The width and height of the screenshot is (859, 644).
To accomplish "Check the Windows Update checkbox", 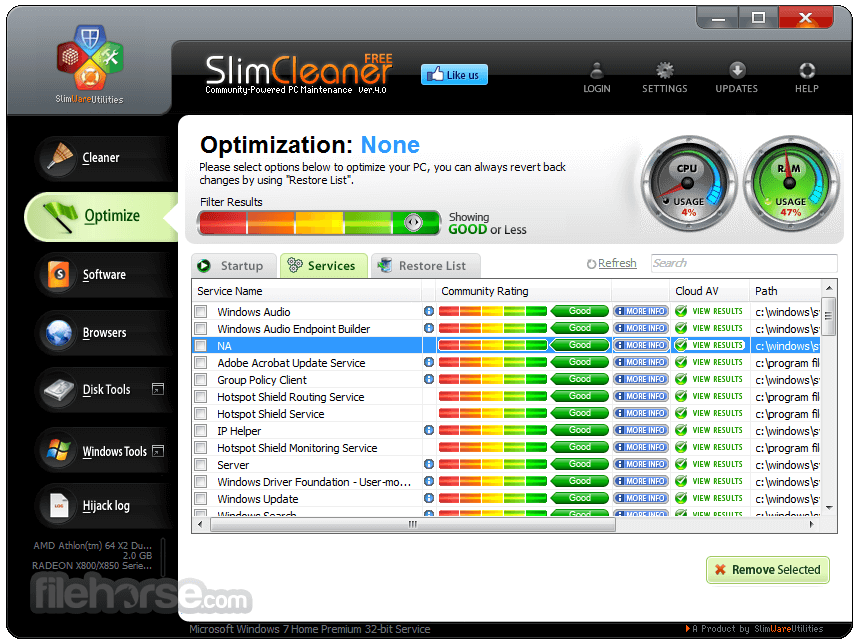I will [x=201, y=498].
